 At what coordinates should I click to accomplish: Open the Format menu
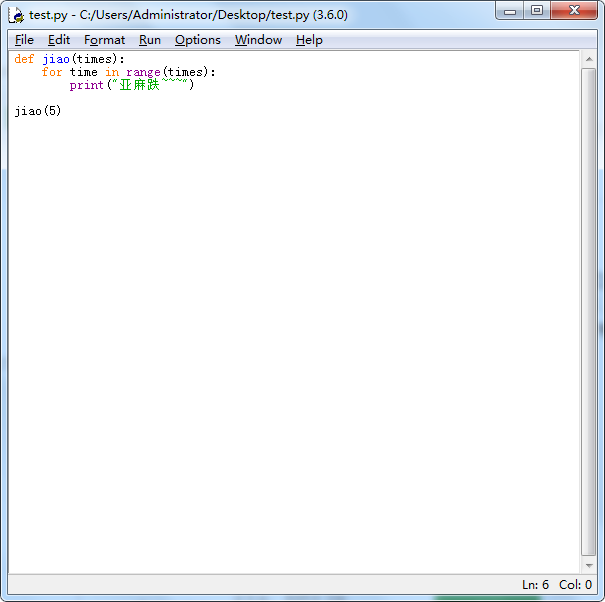[104, 40]
